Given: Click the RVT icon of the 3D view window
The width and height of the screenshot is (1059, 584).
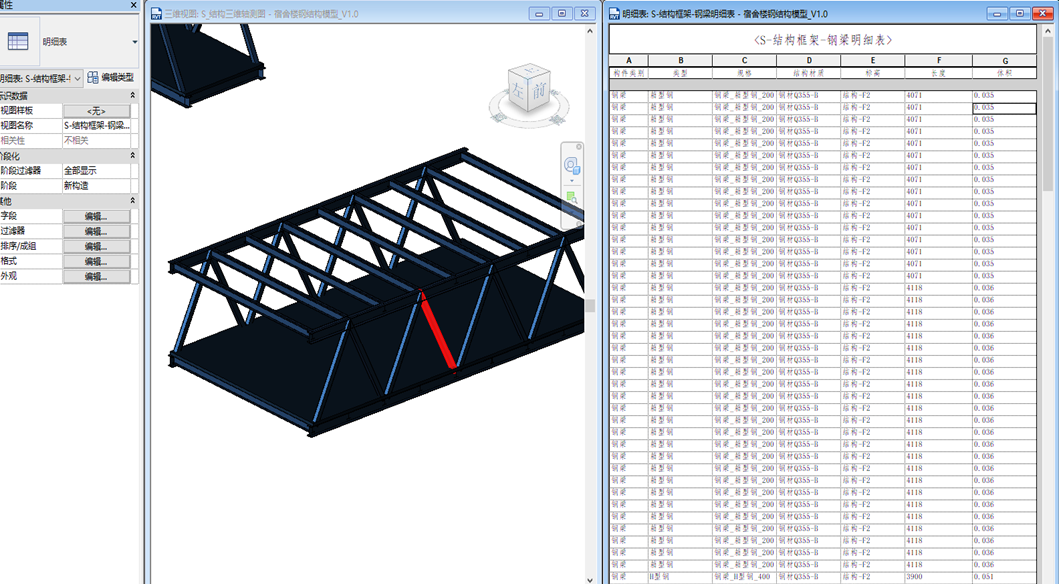Looking at the screenshot, I should coord(155,13).
